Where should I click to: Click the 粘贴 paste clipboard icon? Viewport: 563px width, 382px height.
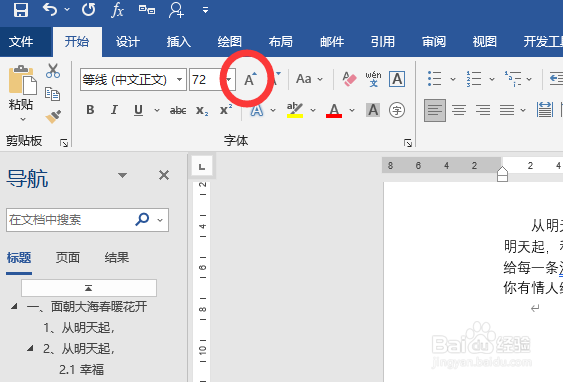point(22,80)
